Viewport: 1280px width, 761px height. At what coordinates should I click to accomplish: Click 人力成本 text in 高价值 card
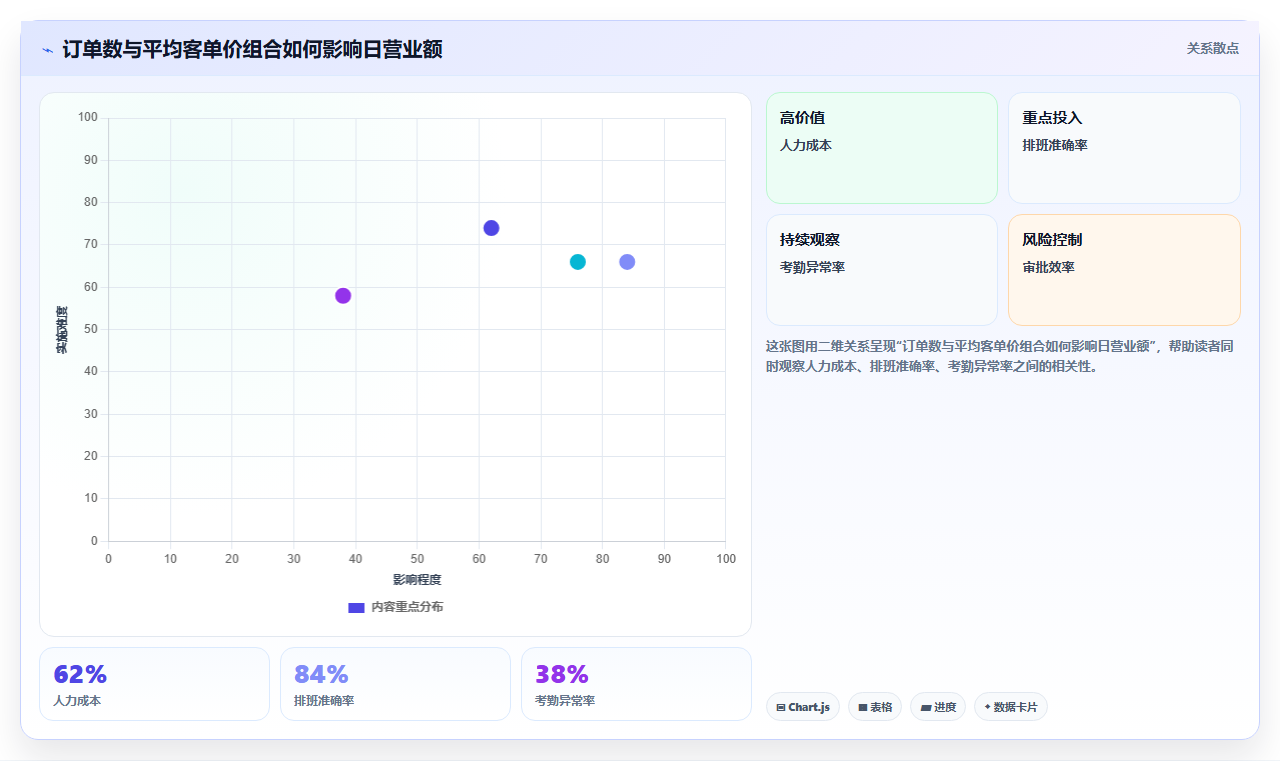click(806, 145)
